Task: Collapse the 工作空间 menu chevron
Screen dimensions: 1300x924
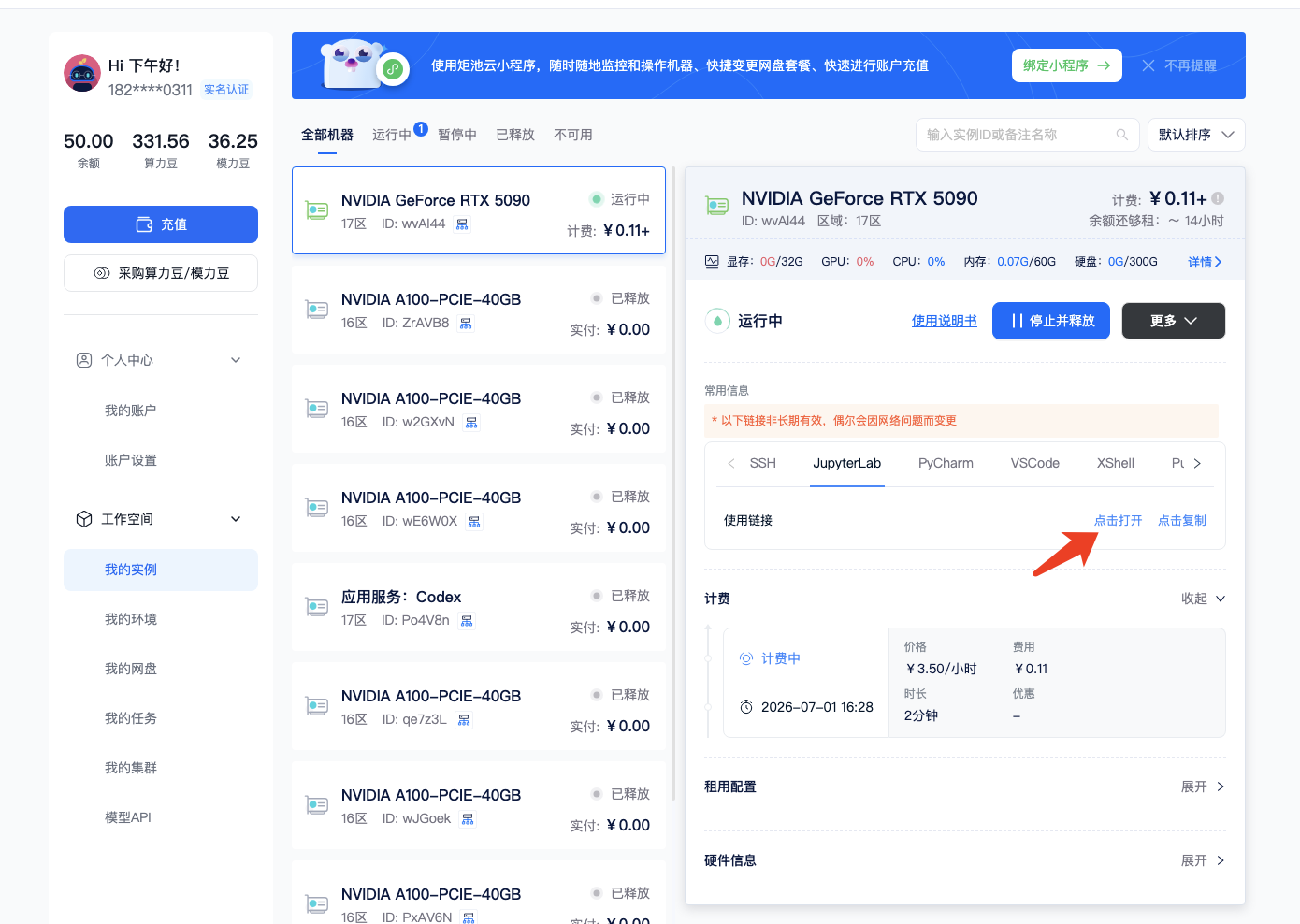Action: (x=236, y=519)
